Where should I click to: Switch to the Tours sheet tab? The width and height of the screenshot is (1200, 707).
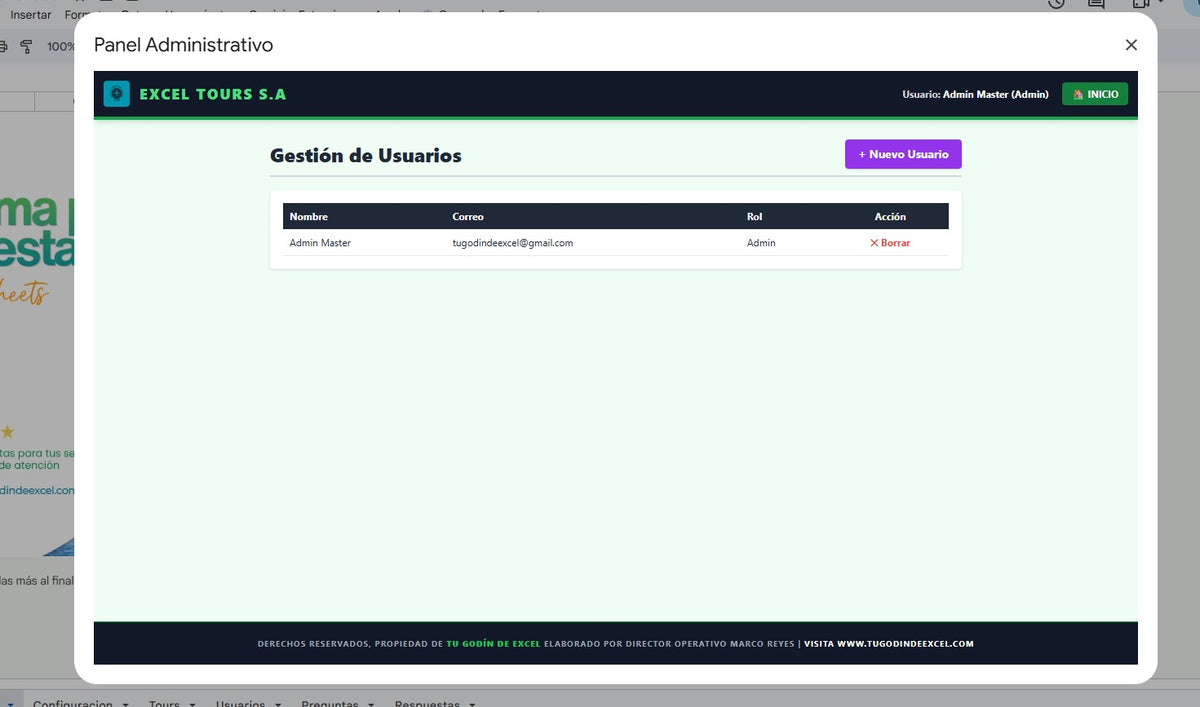(164, 703)
